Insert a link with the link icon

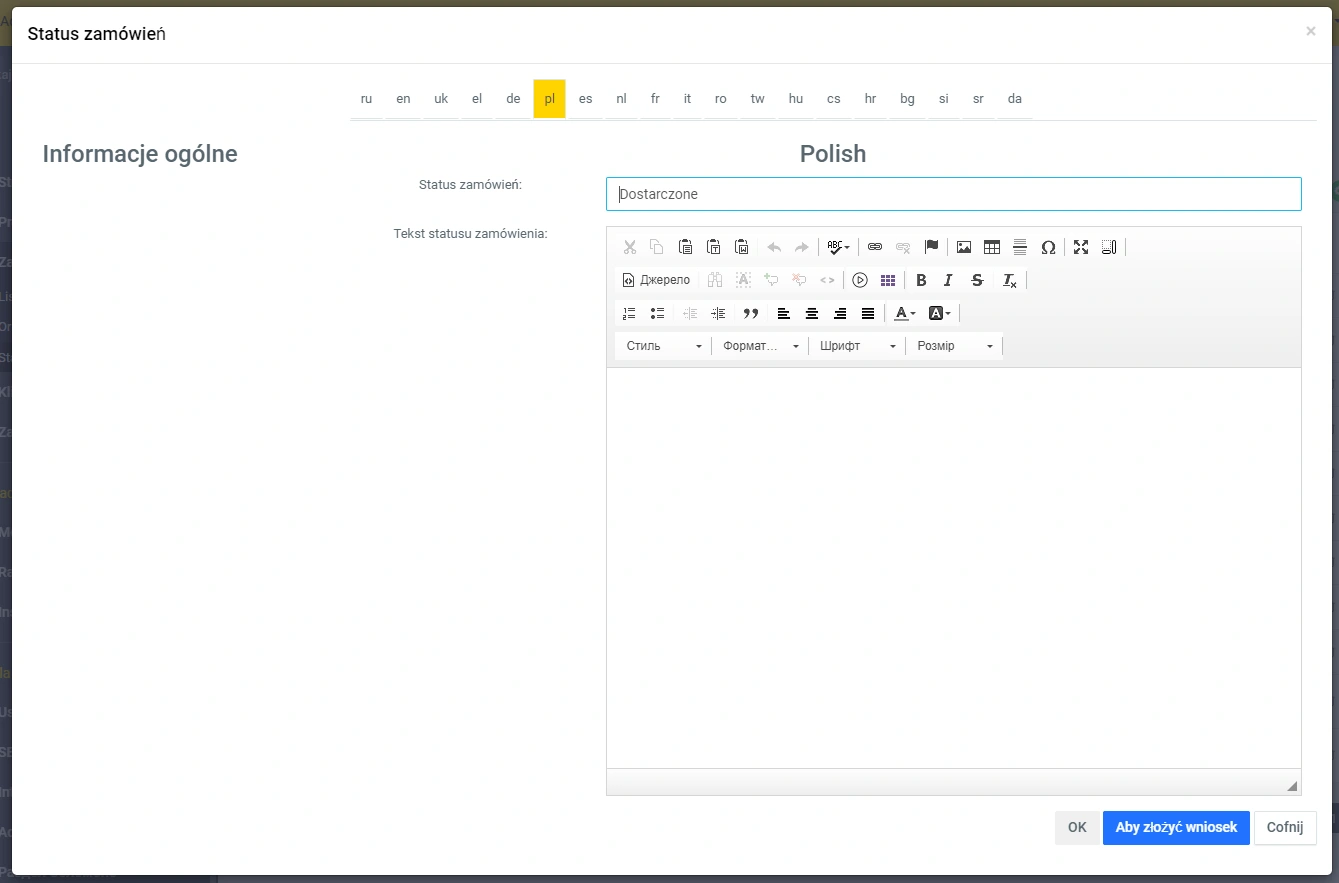point(875,247)
